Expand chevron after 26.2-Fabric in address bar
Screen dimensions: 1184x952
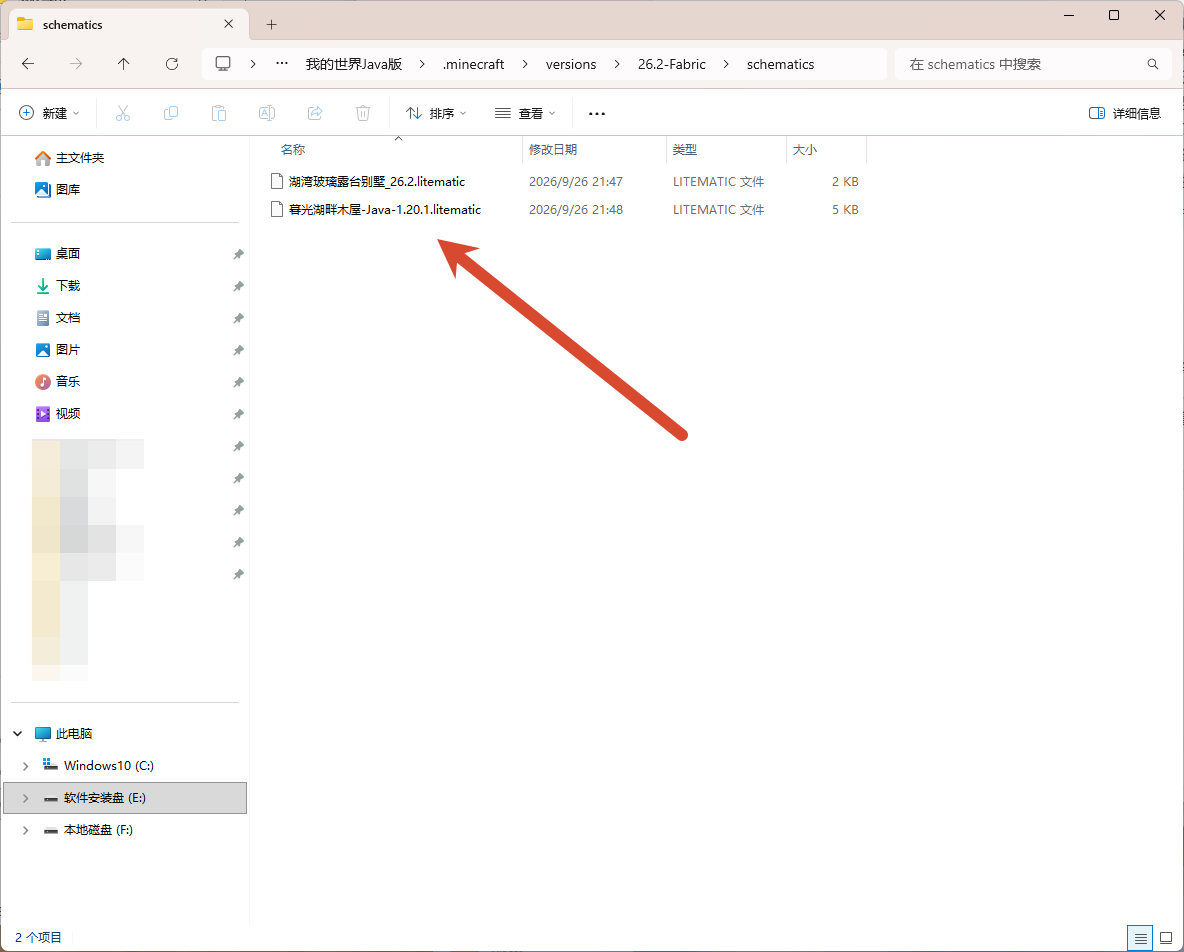pos(726,64)
